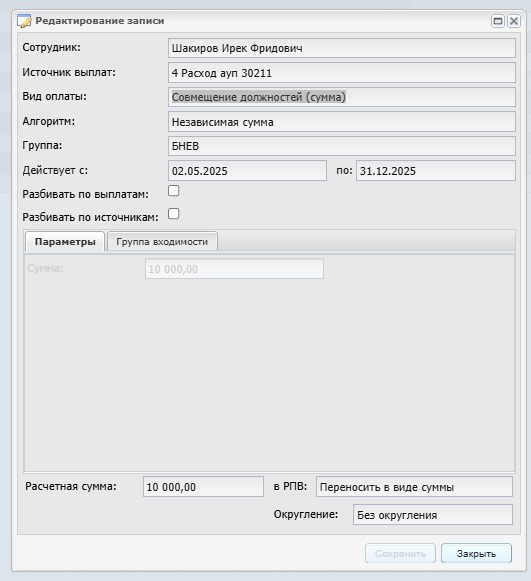531x581 pixels.
Task: Click the greyed Сумма: label
Action: tap(46, 268)
